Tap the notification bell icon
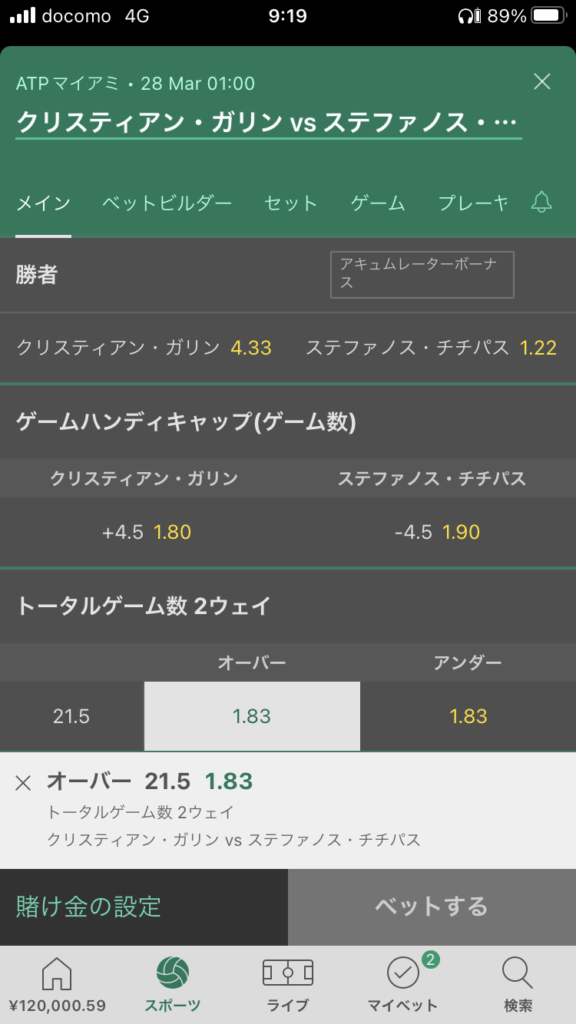The image size is (576, 1024). click(541, 202)
